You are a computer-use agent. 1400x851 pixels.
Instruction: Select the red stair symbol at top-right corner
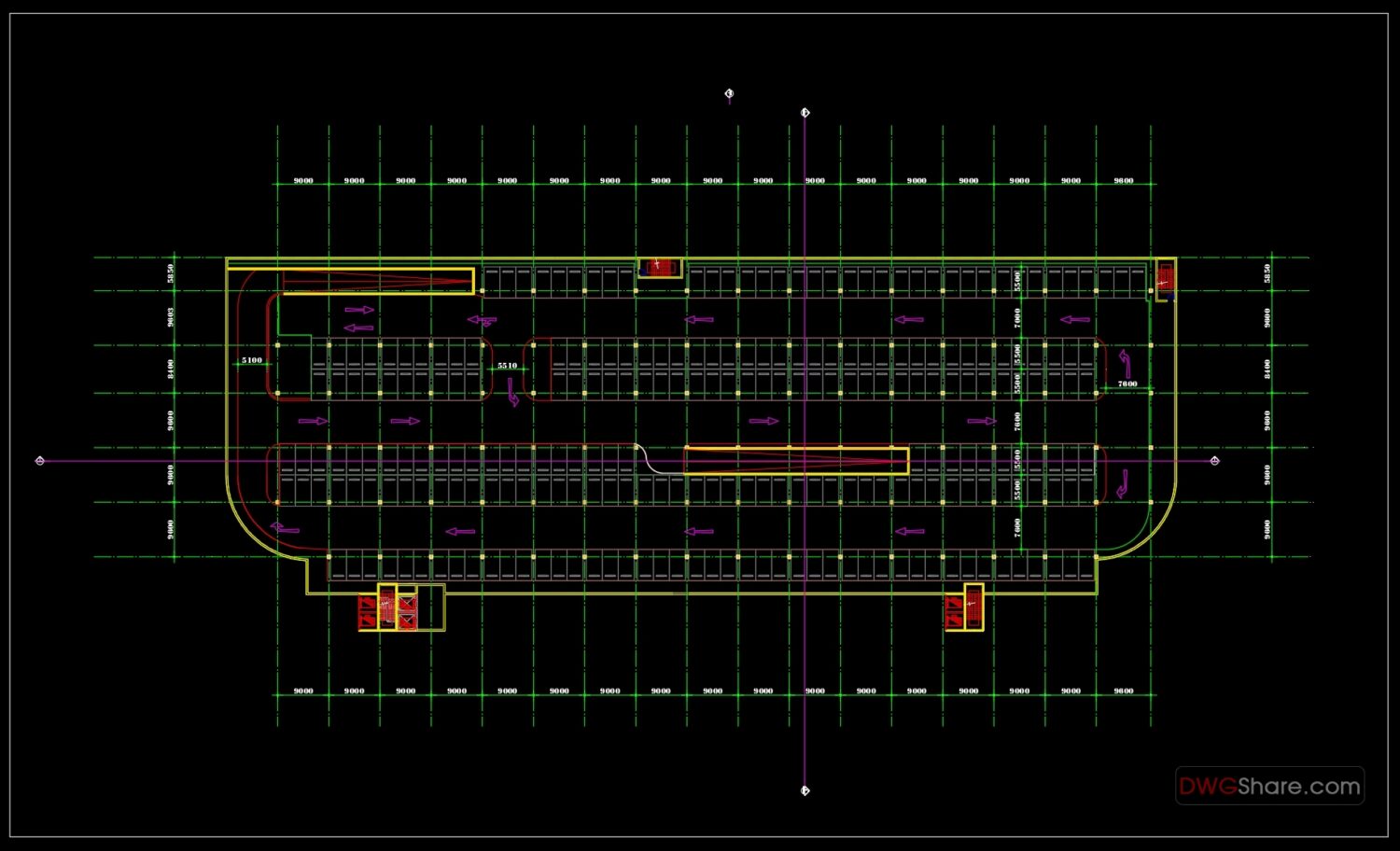click(1166, 277)
